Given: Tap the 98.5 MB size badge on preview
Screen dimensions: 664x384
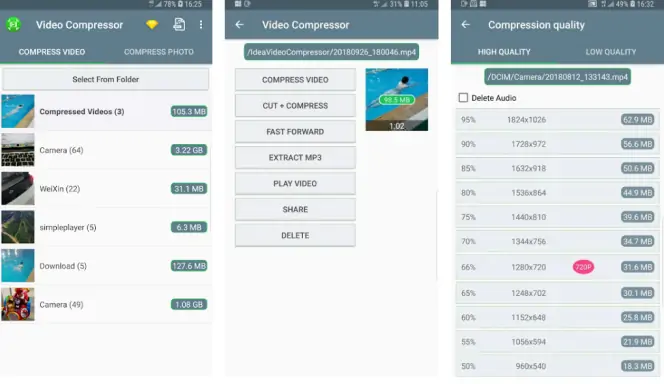Looking at the screenshot, I should [396, 100].
